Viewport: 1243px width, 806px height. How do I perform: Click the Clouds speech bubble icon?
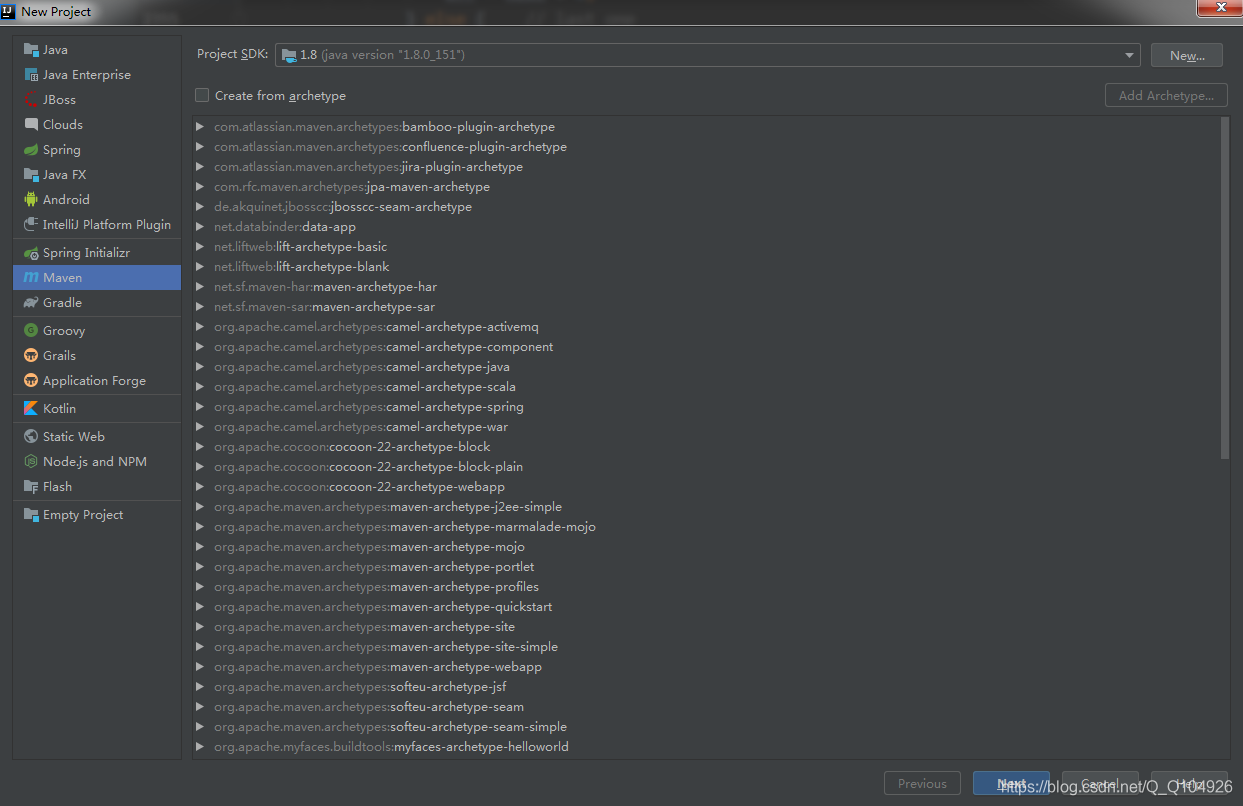pyautogui.click(x=31, y=125)
